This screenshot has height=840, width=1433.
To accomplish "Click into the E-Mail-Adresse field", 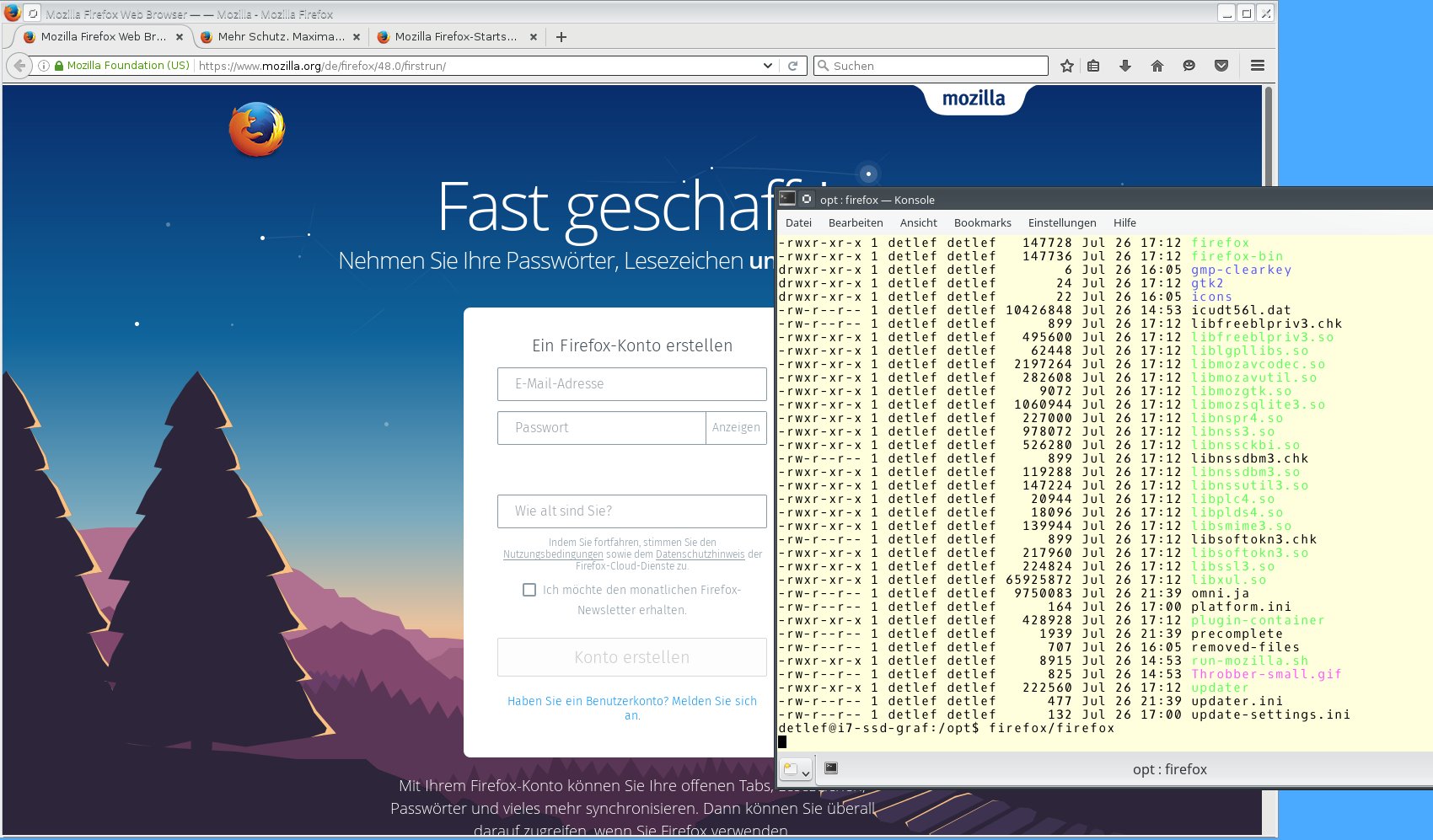I will 631,384.
